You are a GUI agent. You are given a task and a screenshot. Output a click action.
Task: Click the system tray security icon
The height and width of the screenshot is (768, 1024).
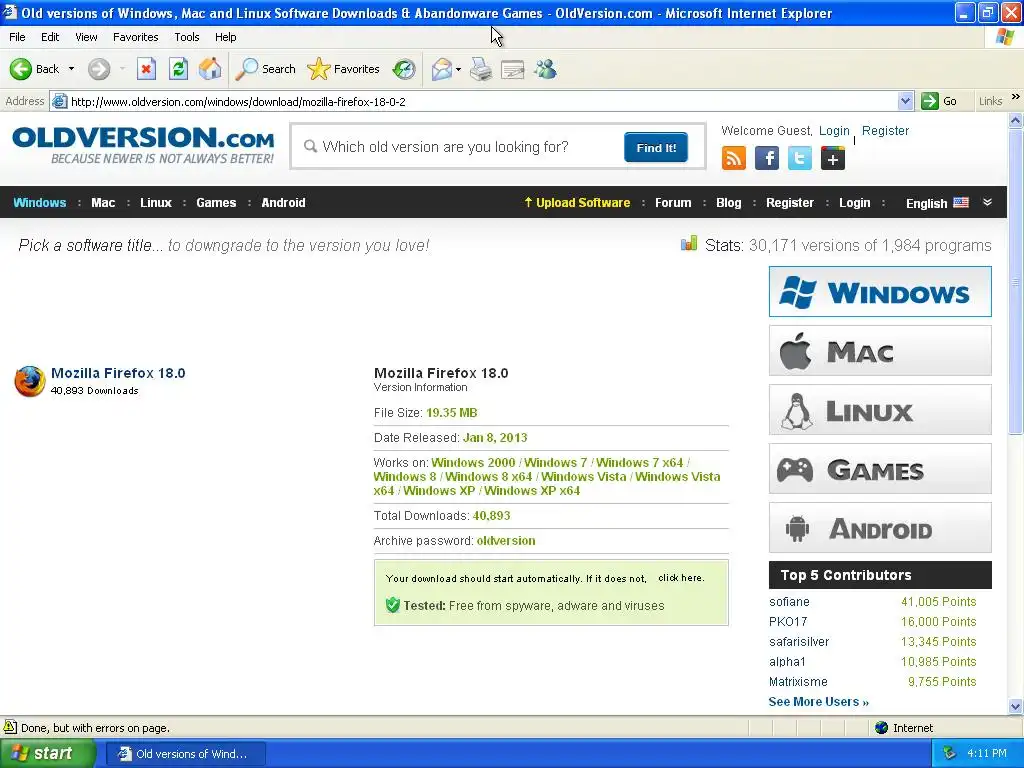(949, 754)
